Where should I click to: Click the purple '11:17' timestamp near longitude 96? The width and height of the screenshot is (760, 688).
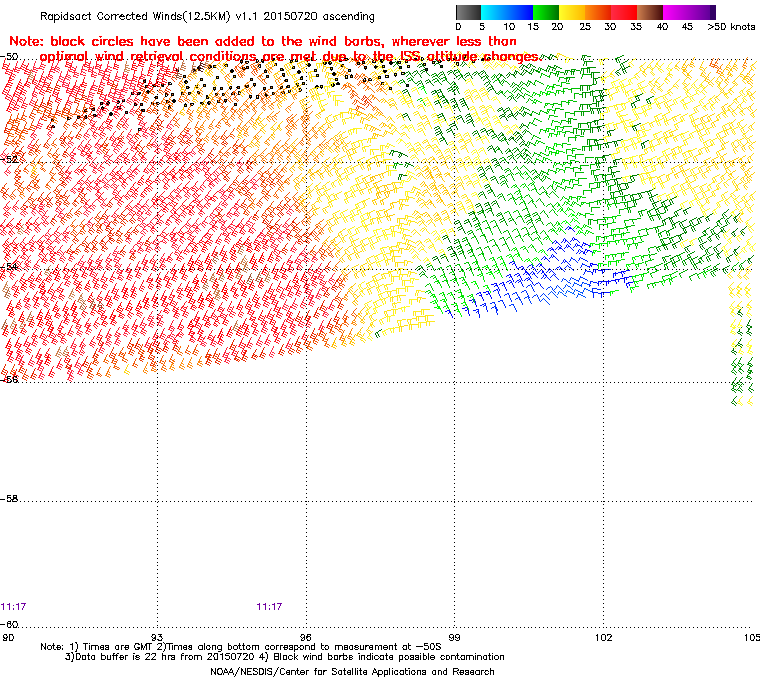coord(269,607)
